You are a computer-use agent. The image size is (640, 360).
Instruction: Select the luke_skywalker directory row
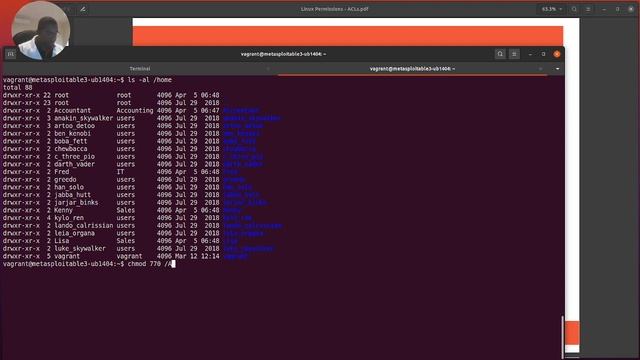[x=139, y=249]
